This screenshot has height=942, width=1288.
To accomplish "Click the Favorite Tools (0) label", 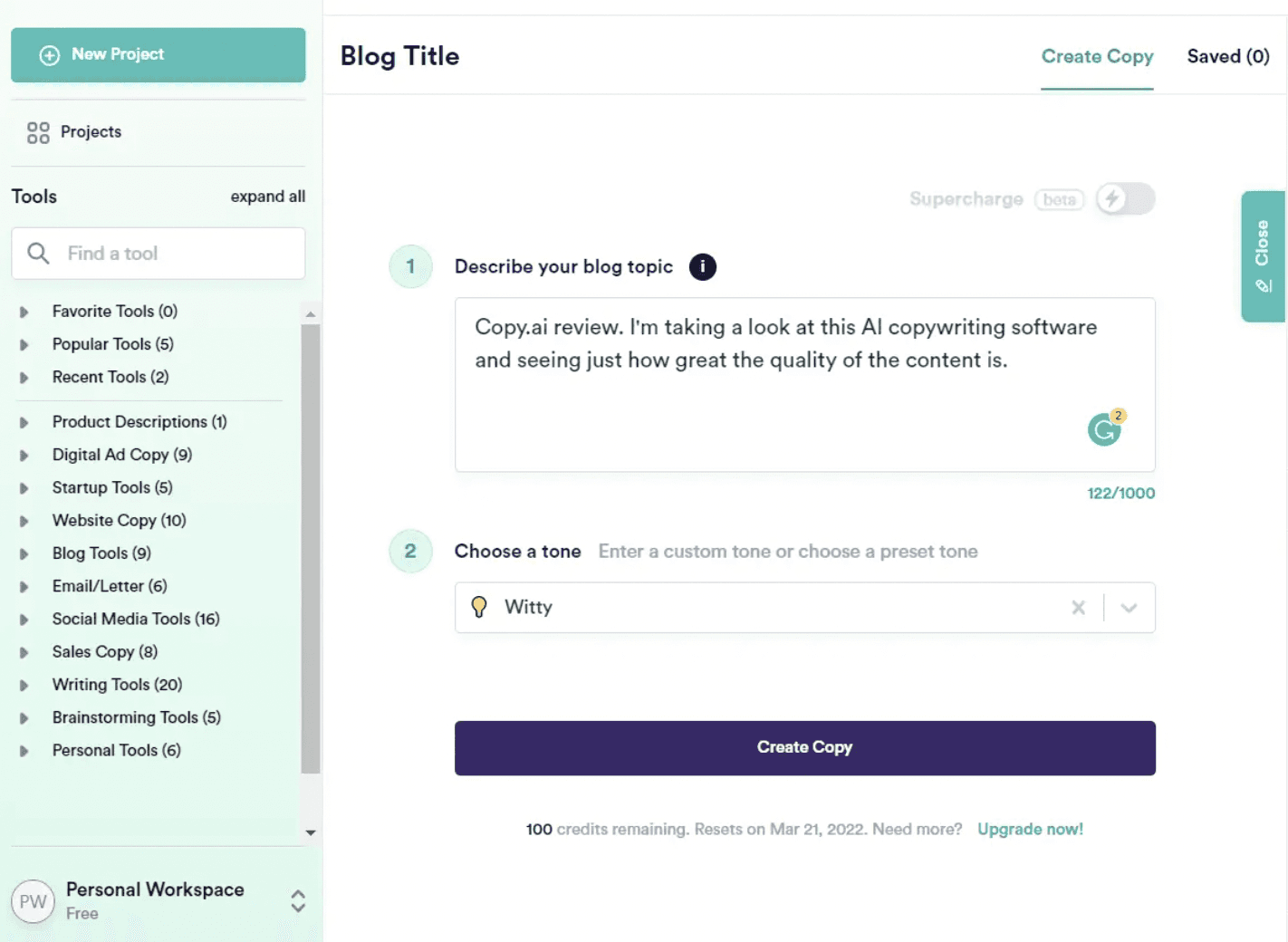I will click(115, 312).
